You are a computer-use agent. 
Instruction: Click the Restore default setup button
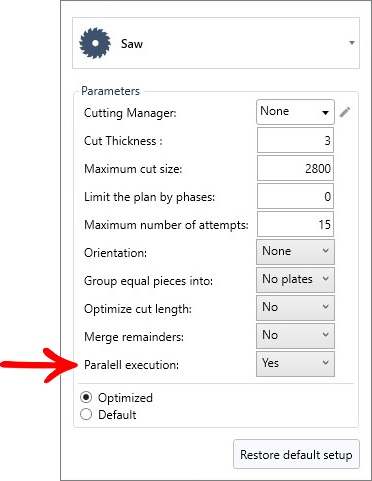point(296,454)
